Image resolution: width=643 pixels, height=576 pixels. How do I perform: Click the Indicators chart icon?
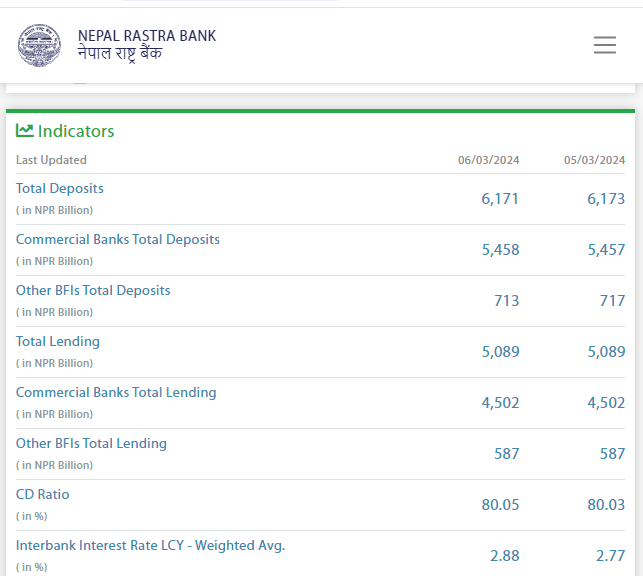[25, 131]
